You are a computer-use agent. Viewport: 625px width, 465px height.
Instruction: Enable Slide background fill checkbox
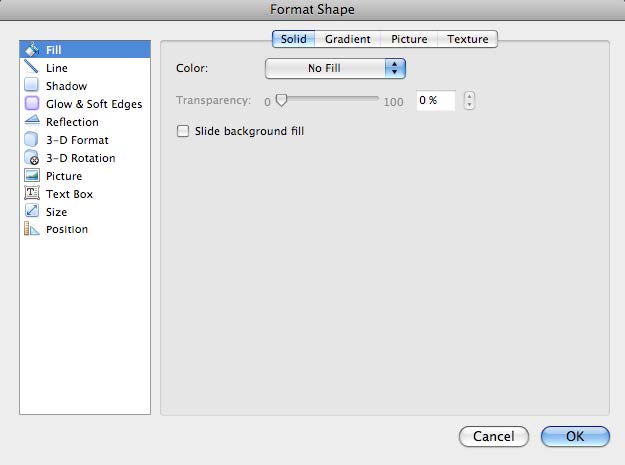(183, 131)
